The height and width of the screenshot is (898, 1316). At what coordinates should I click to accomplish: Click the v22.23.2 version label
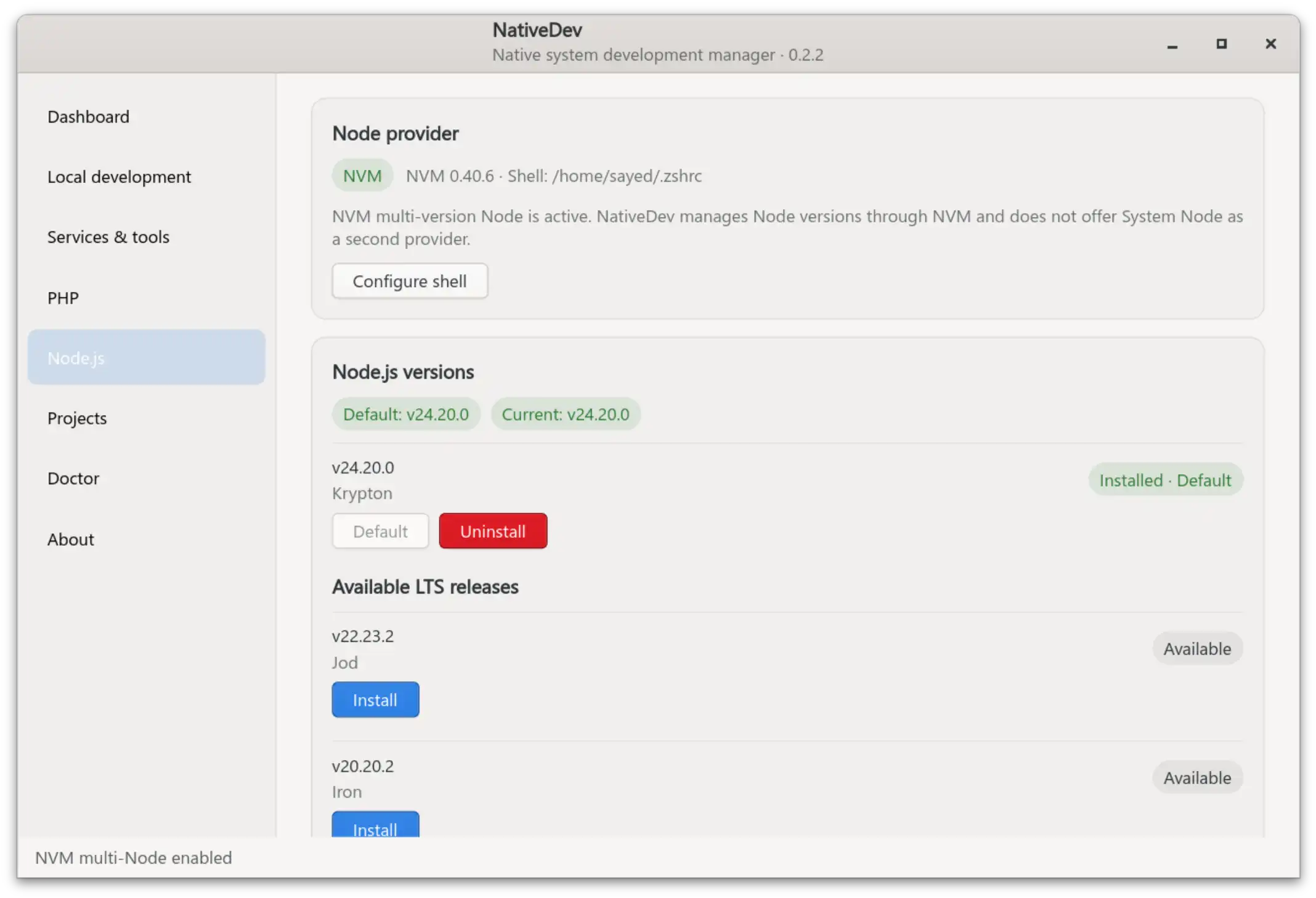[363, 636]
